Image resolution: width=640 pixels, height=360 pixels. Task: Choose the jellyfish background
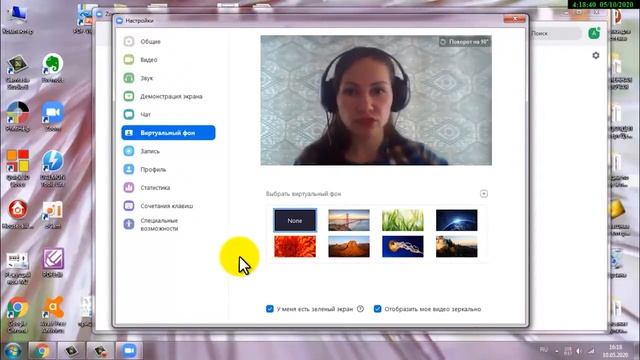pos(402,247)
